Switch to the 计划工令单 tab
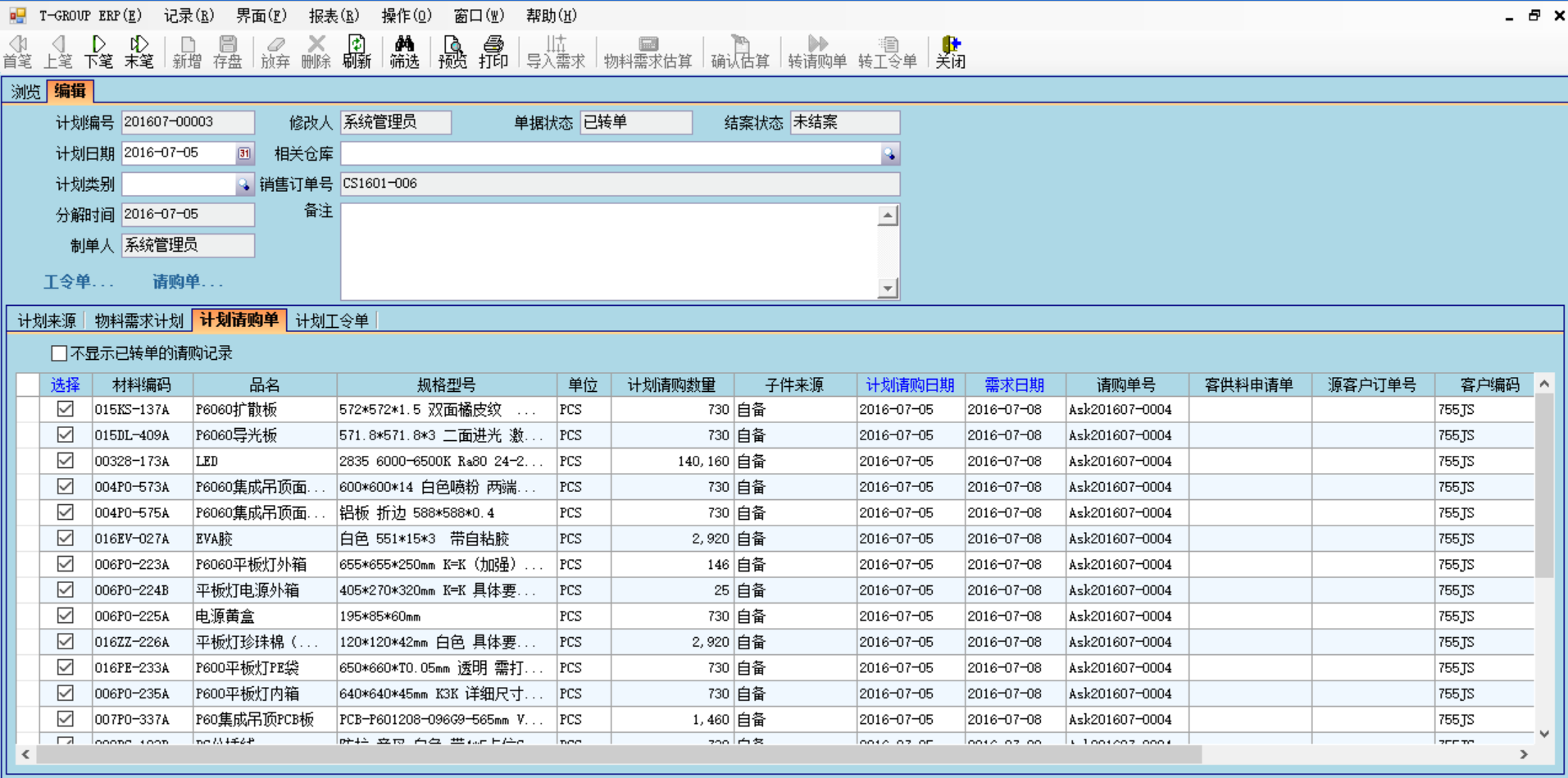This screenshot has width=1568, height=778. click(332, 321)
